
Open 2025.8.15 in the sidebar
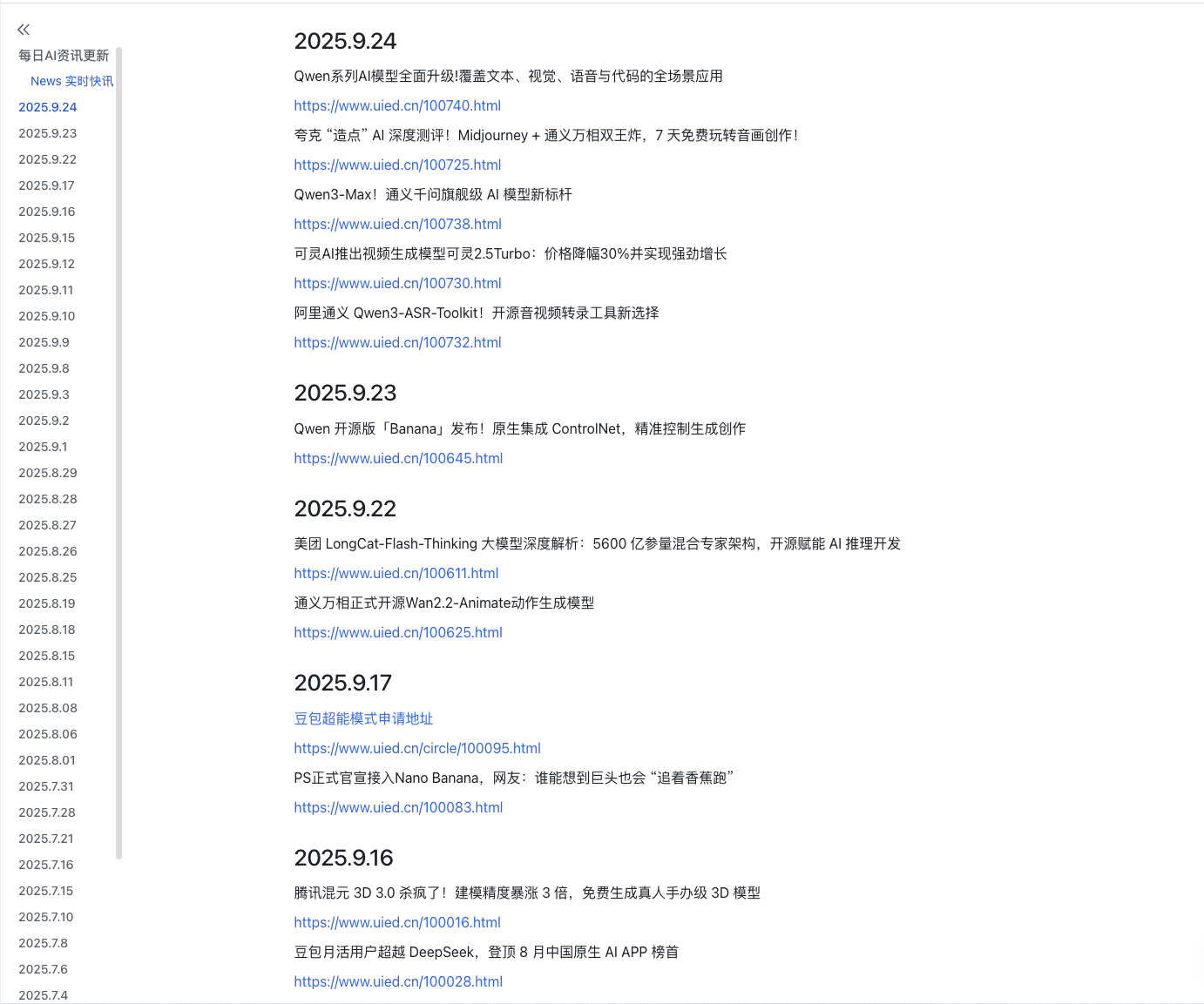pyautogui.click(x=47, y=656)
